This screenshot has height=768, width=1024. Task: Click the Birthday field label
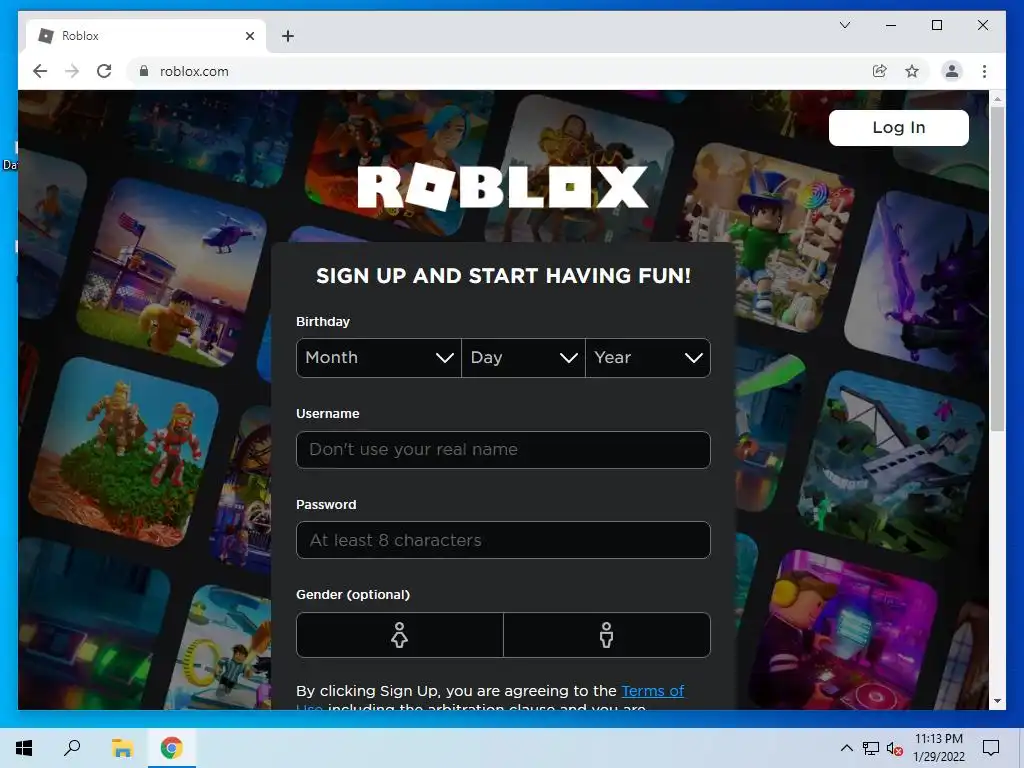[x=323, y=321]
